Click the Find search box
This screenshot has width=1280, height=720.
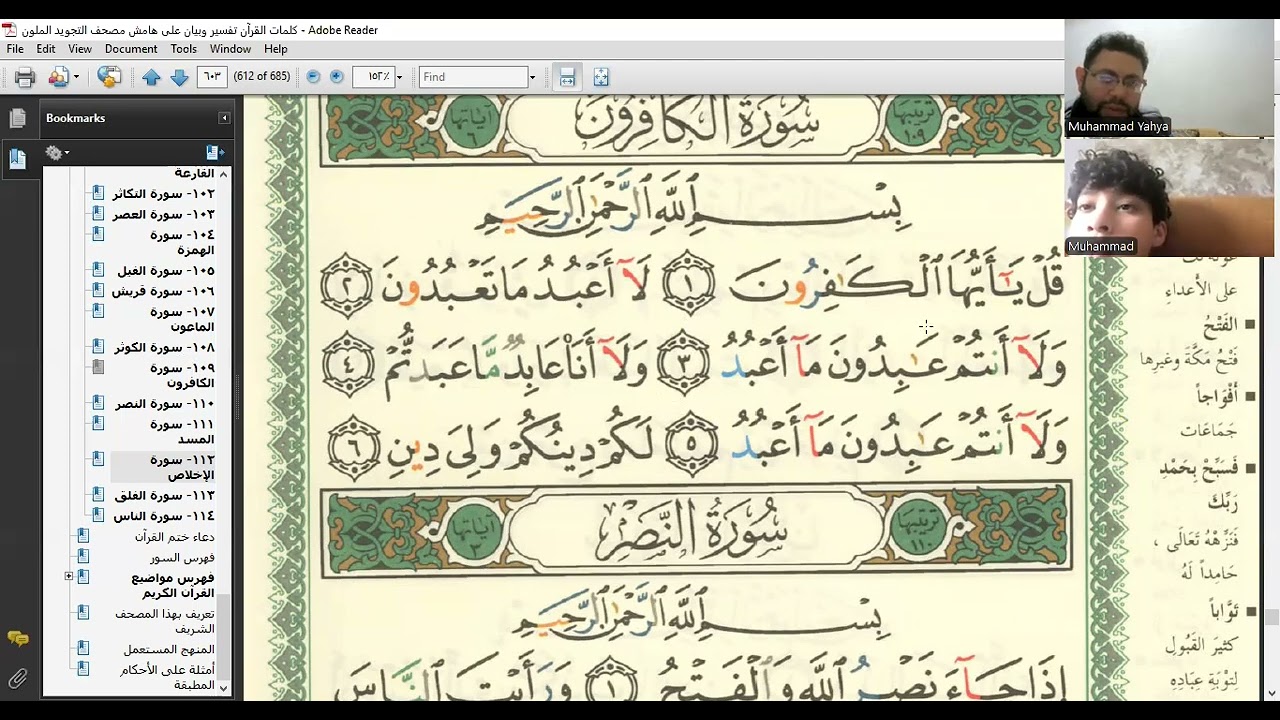click(473, 77)
